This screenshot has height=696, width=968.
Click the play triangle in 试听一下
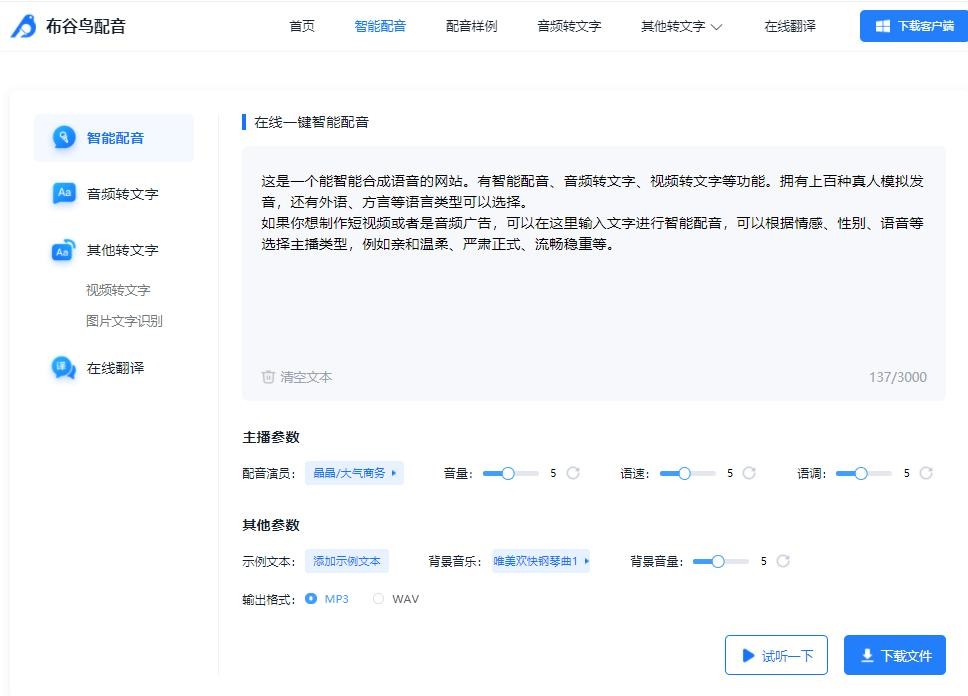tap(748, 655)
